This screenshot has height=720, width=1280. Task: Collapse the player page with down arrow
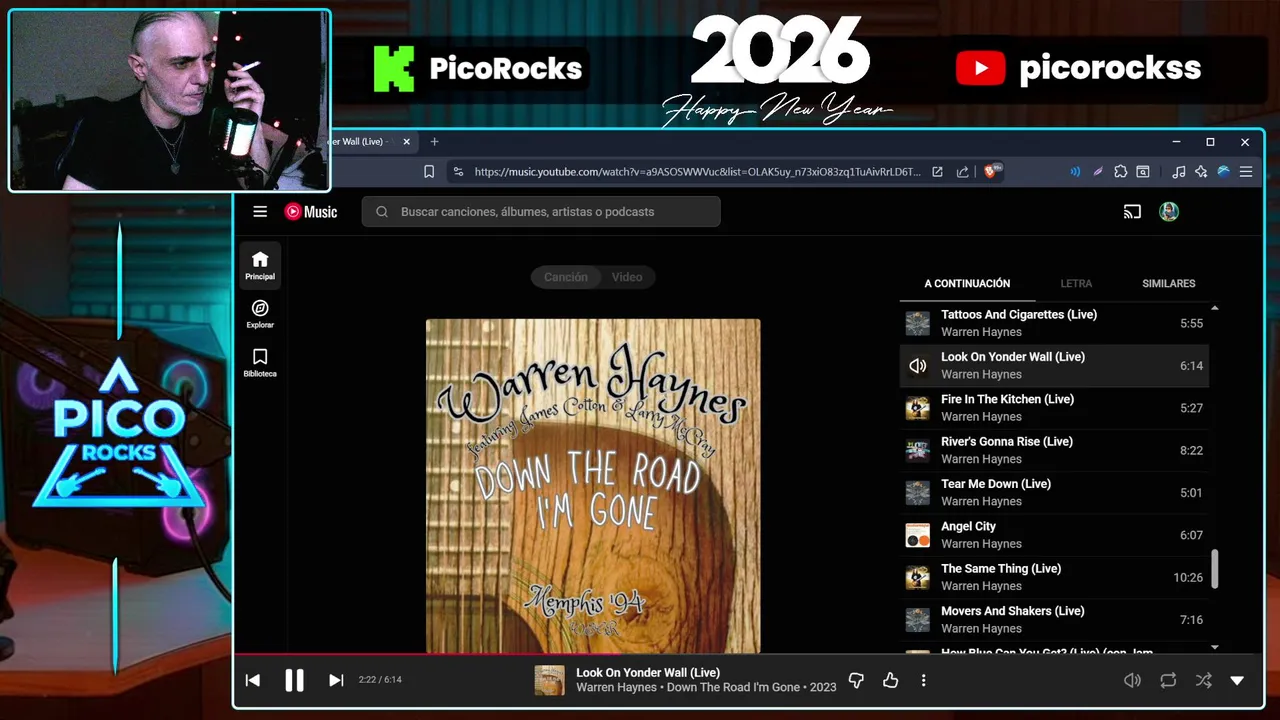pyautogui.click(x=1237, y=680)
